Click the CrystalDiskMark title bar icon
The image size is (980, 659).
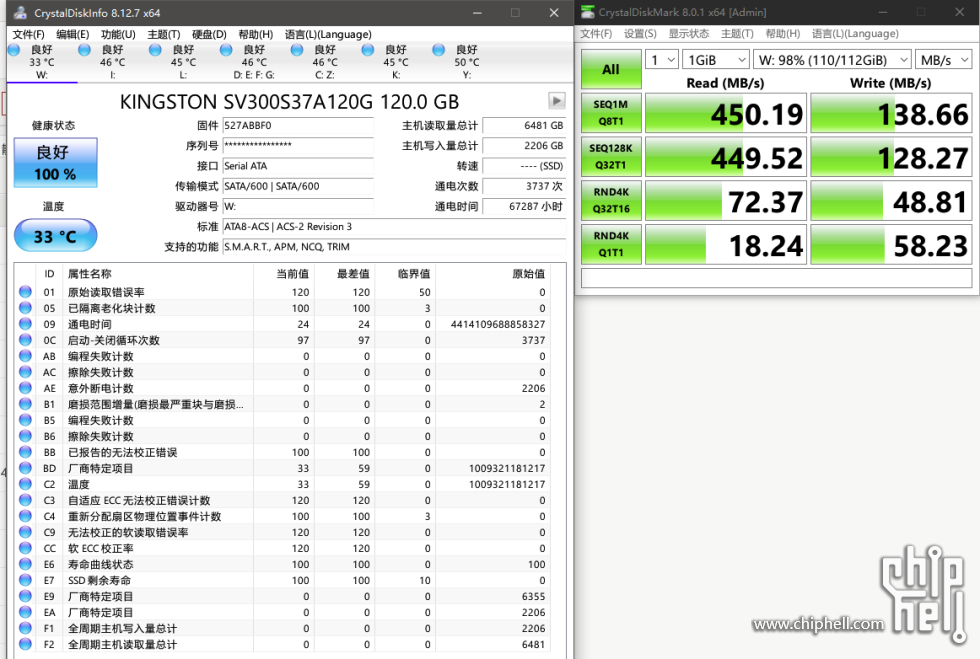point(587,12)
